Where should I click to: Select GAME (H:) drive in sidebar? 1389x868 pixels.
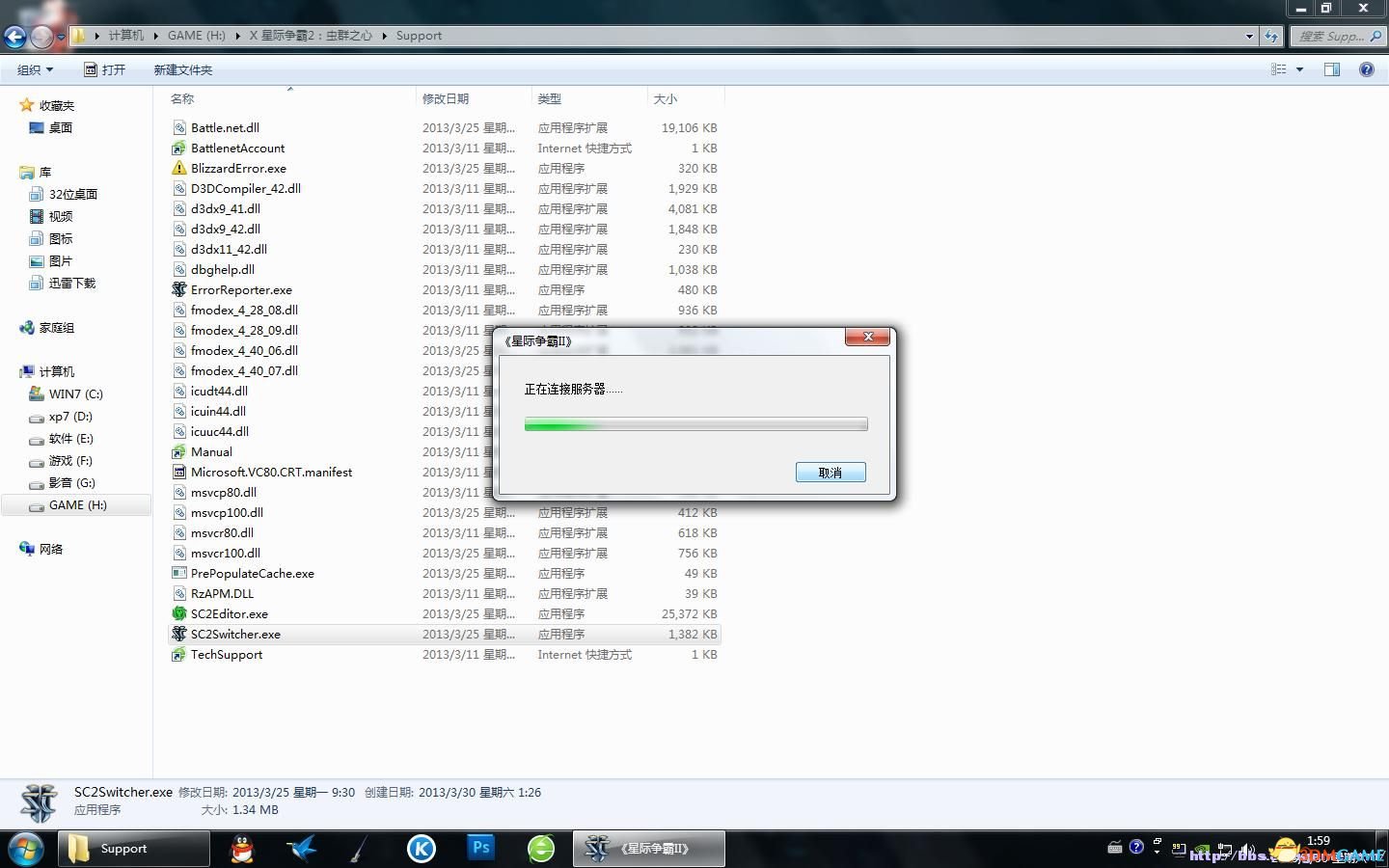tap(78, 504)
